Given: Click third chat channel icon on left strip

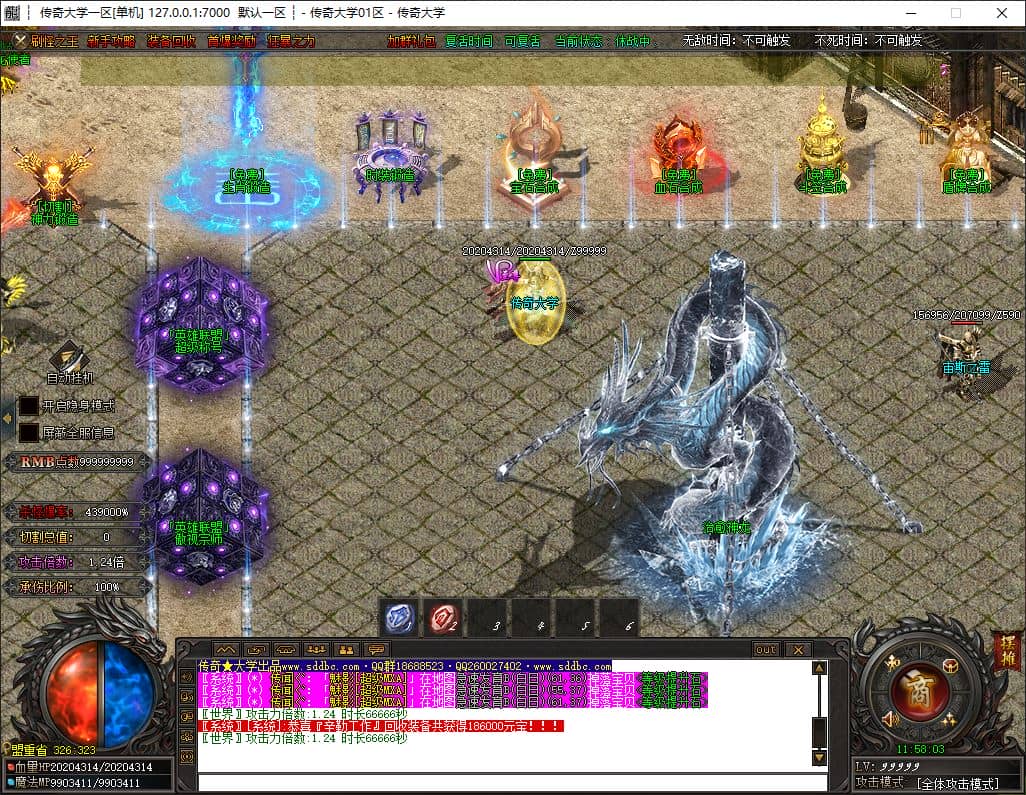Looking at the screenshot, I should 187,717.
